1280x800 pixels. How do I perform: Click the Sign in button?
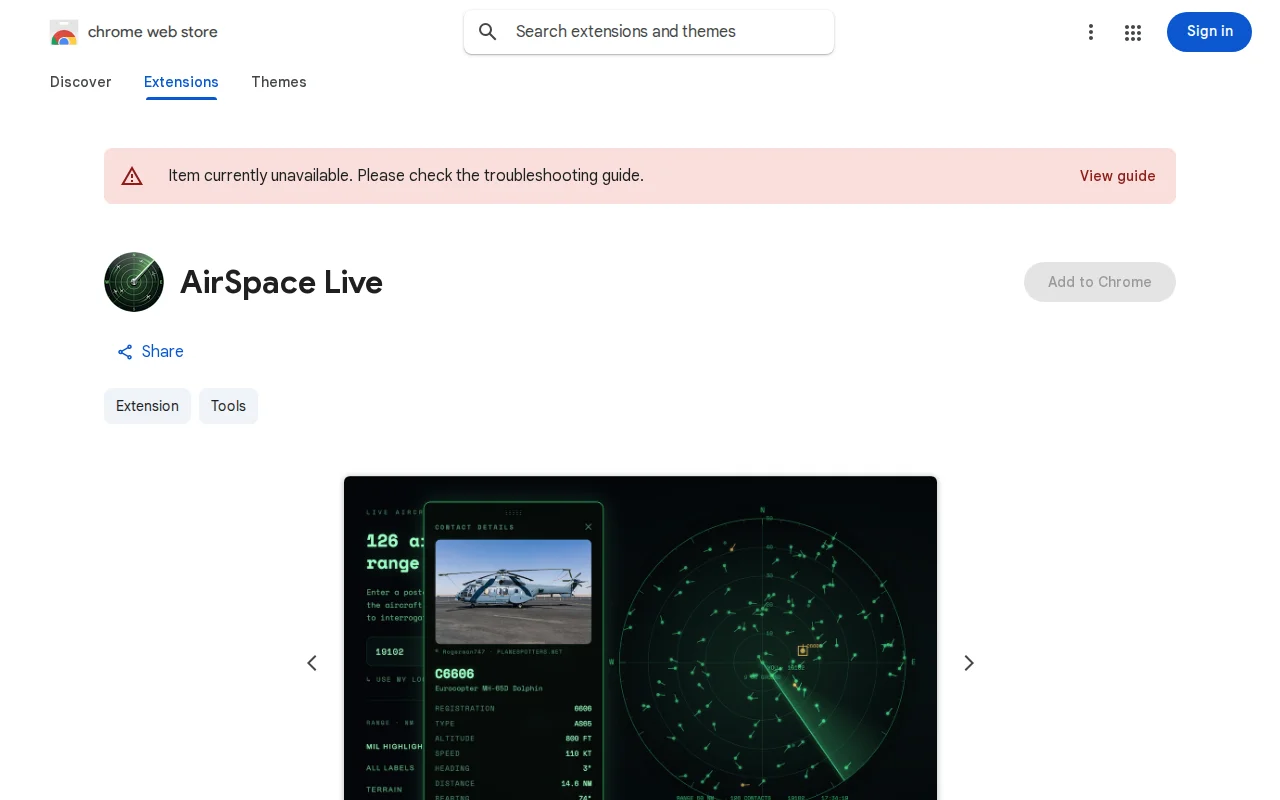pos(1209,32)
